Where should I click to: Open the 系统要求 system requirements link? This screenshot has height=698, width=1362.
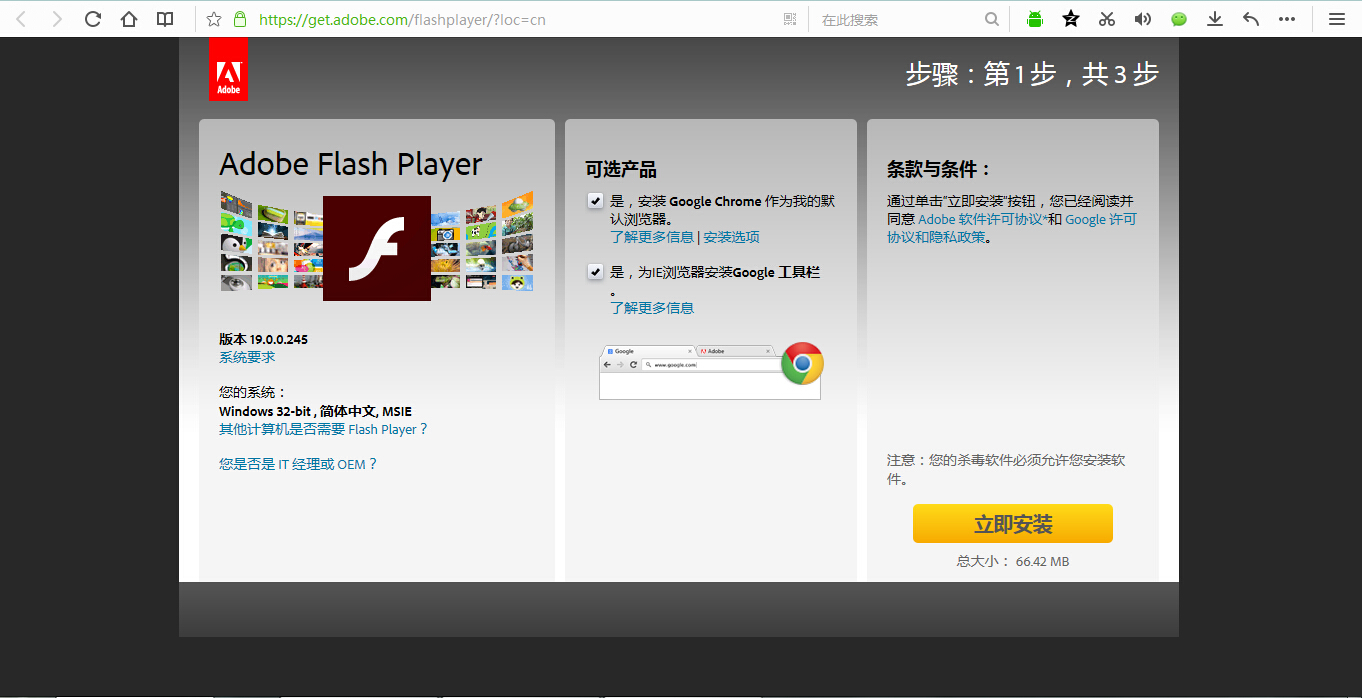247,357
